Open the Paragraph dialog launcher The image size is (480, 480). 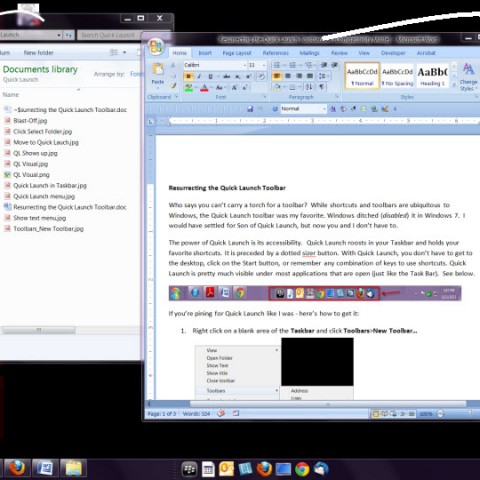pos(337,97)
